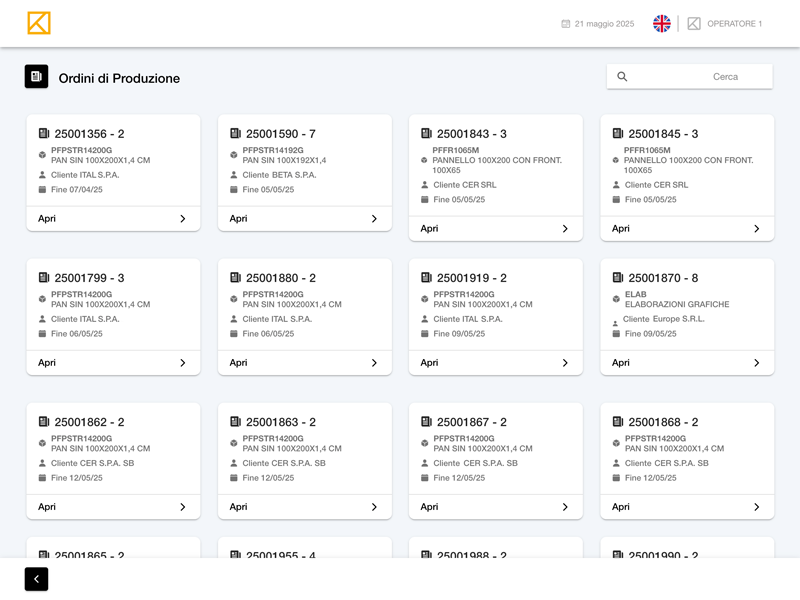Open order 25001590 - 7 via Apri

239,219
